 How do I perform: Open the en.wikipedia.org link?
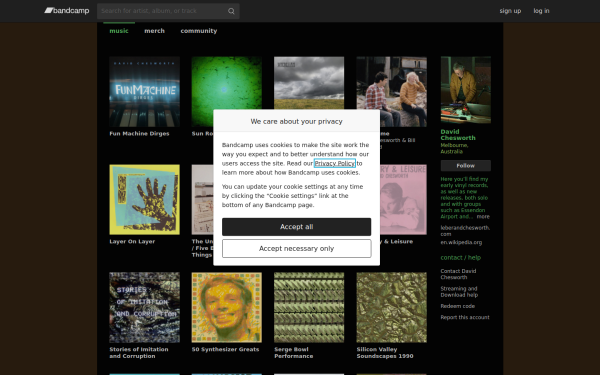coord(461,242)
